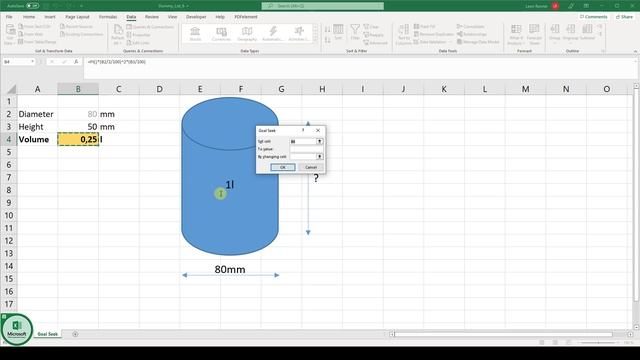Click Clear in Sort & Filter

(371, 27)
